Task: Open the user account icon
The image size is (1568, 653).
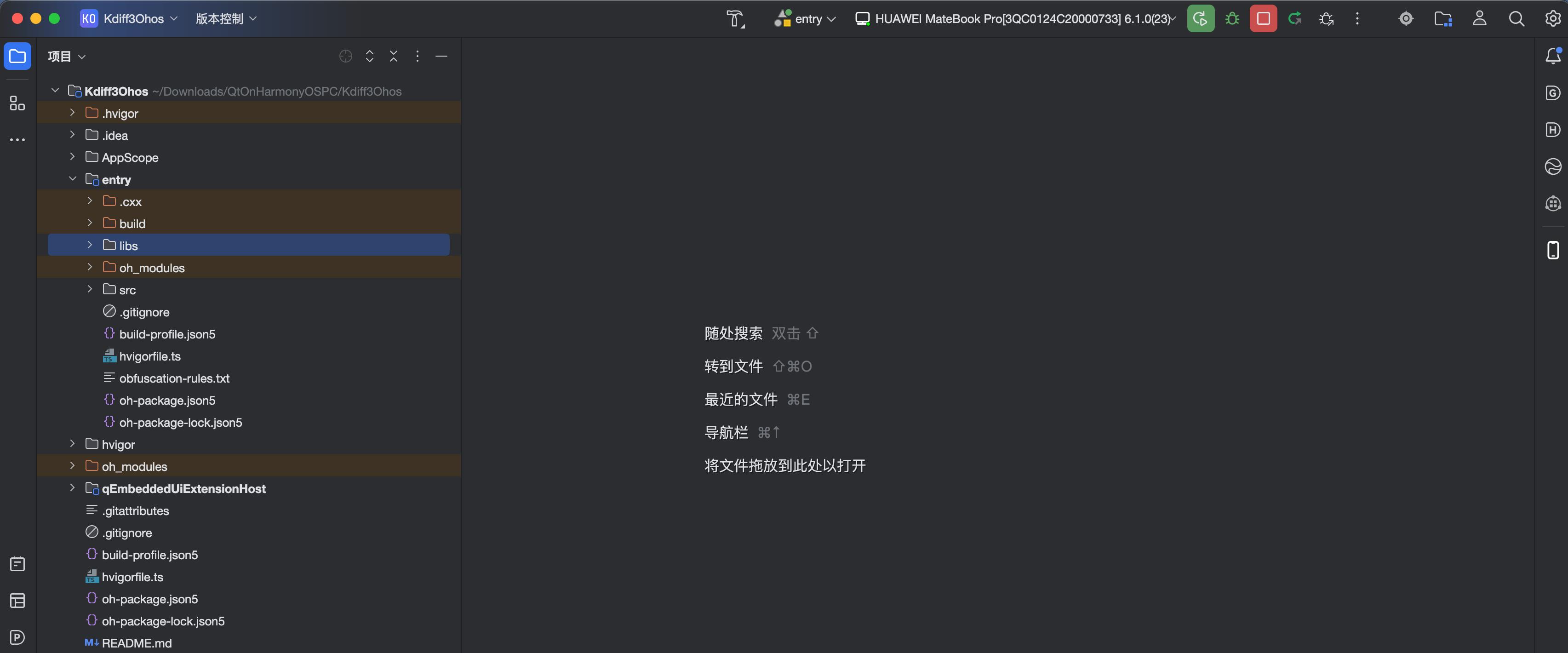Action: point(1479,19)
